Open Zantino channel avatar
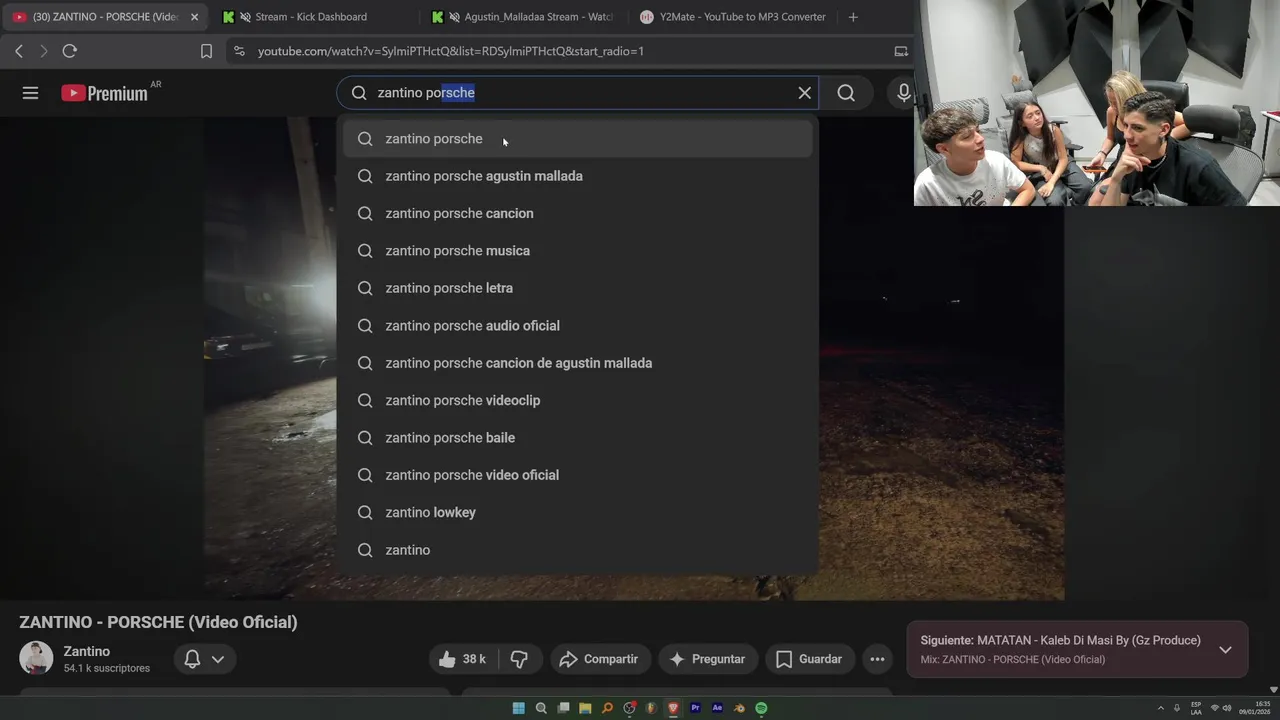The height and width of the screenshot is (720, 1280). 36,658
